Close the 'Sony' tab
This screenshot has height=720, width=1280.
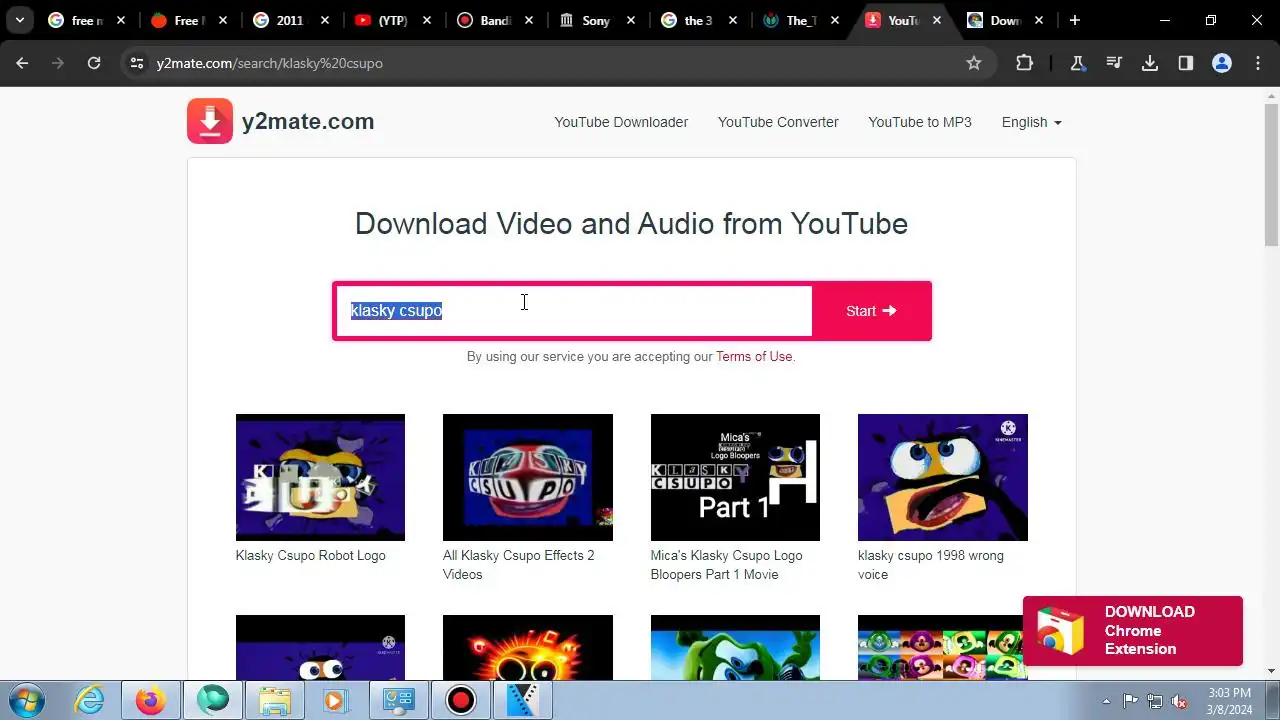point(631,20)
